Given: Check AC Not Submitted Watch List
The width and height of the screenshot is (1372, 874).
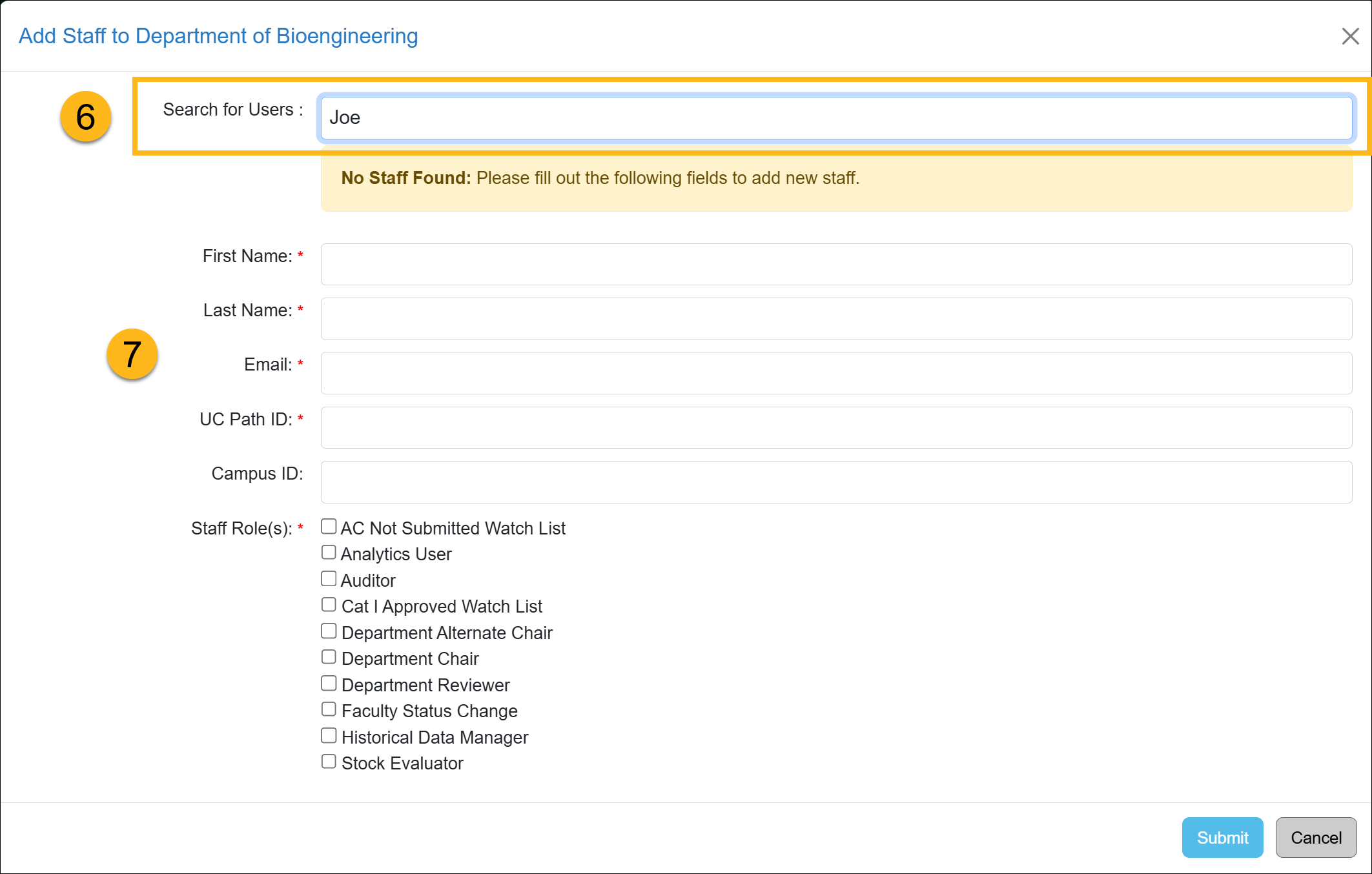Looking at the screenshot, I should coord(329,527).
